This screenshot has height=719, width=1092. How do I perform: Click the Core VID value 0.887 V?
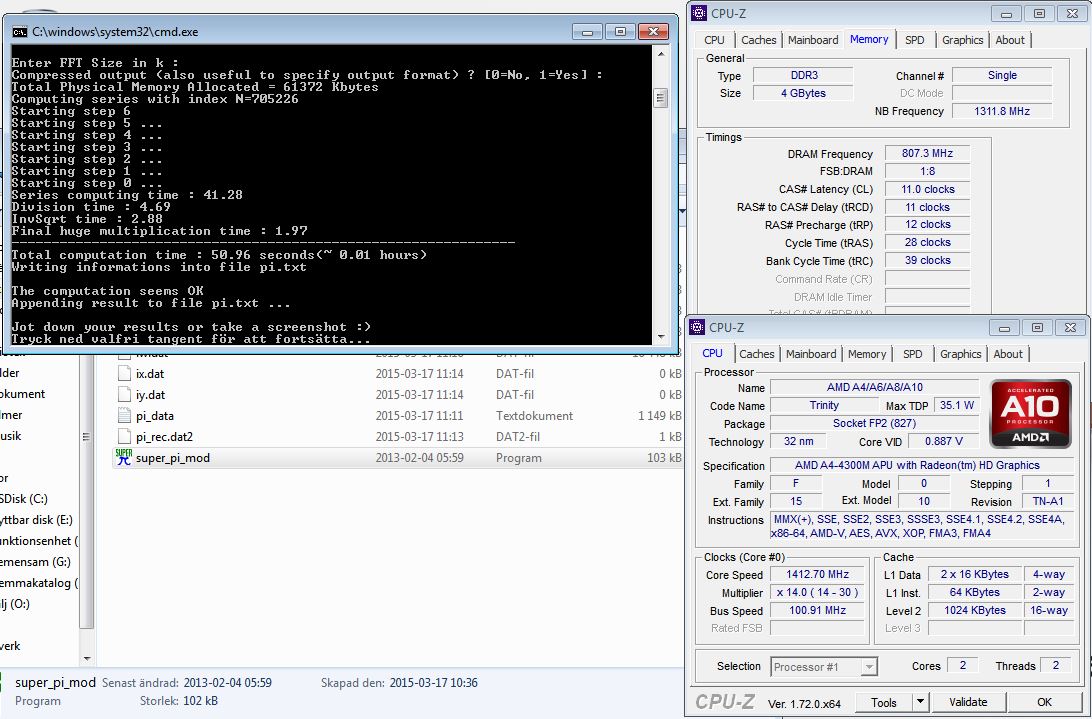[943, 442]
